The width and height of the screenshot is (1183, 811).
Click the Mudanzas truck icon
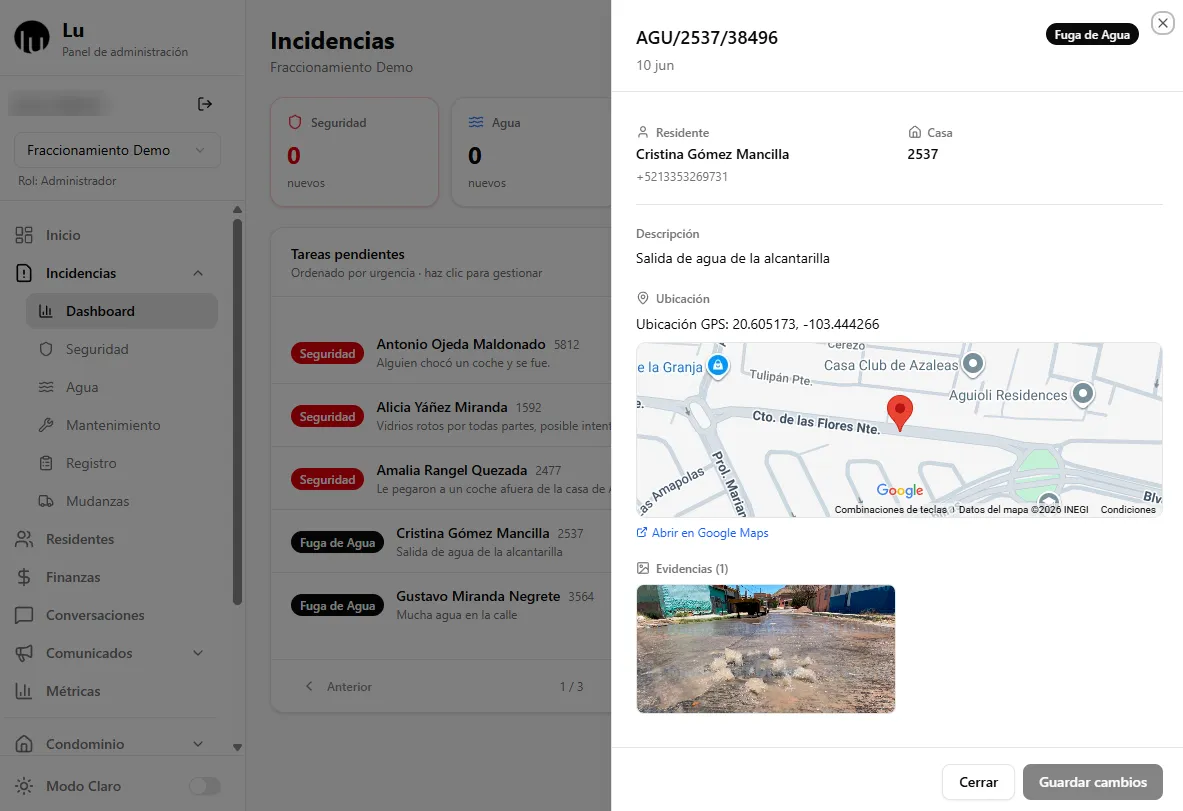point(46,501)
